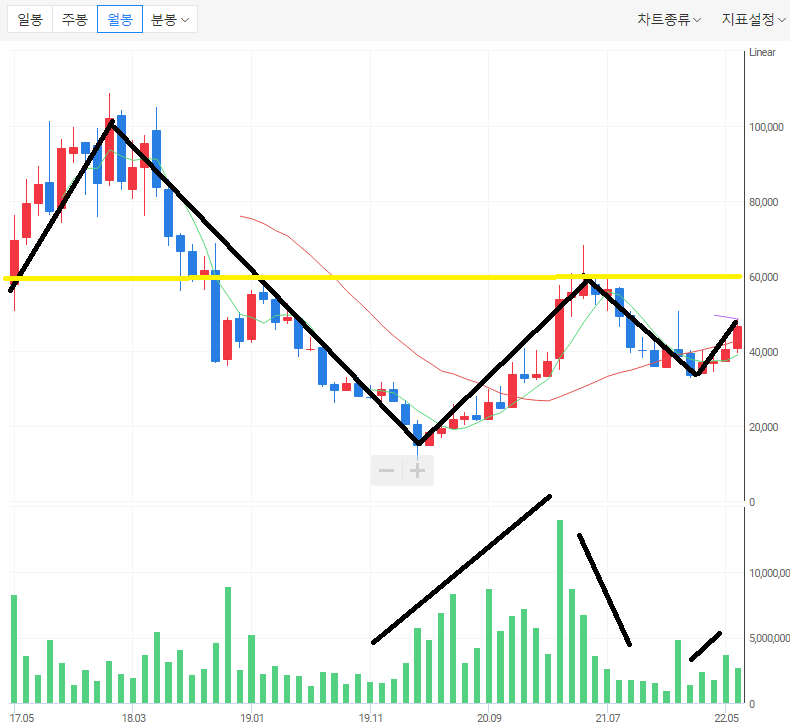Screen dimensions: 790x725
Task: Open the 지표설정 indicator settings dropdown
Action: pos(753,19)
